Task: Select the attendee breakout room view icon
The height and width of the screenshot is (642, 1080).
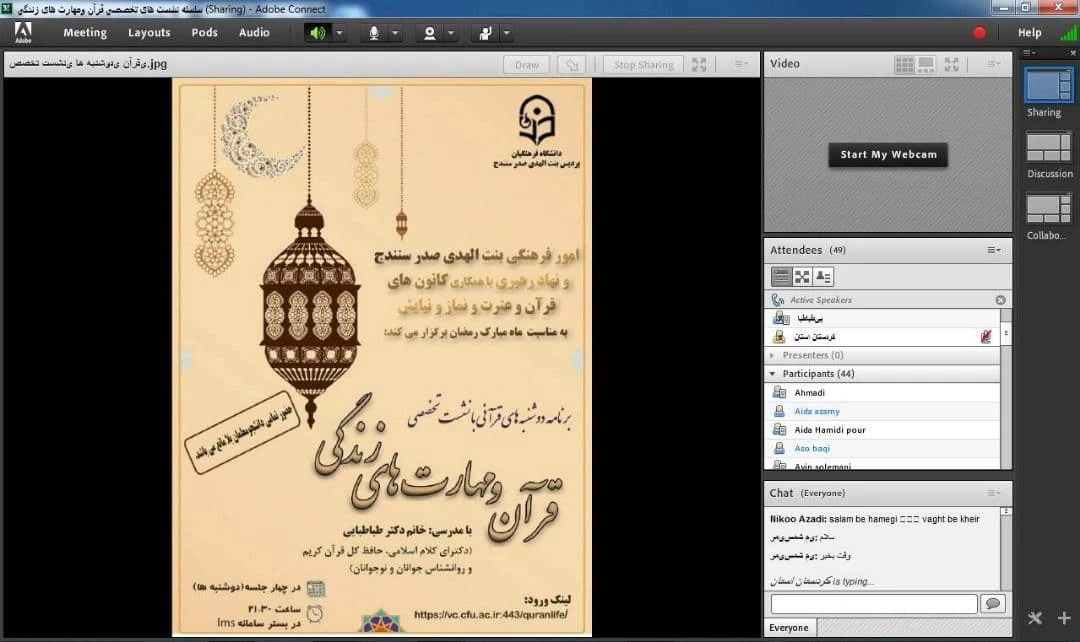Action: tap(802, 277)
